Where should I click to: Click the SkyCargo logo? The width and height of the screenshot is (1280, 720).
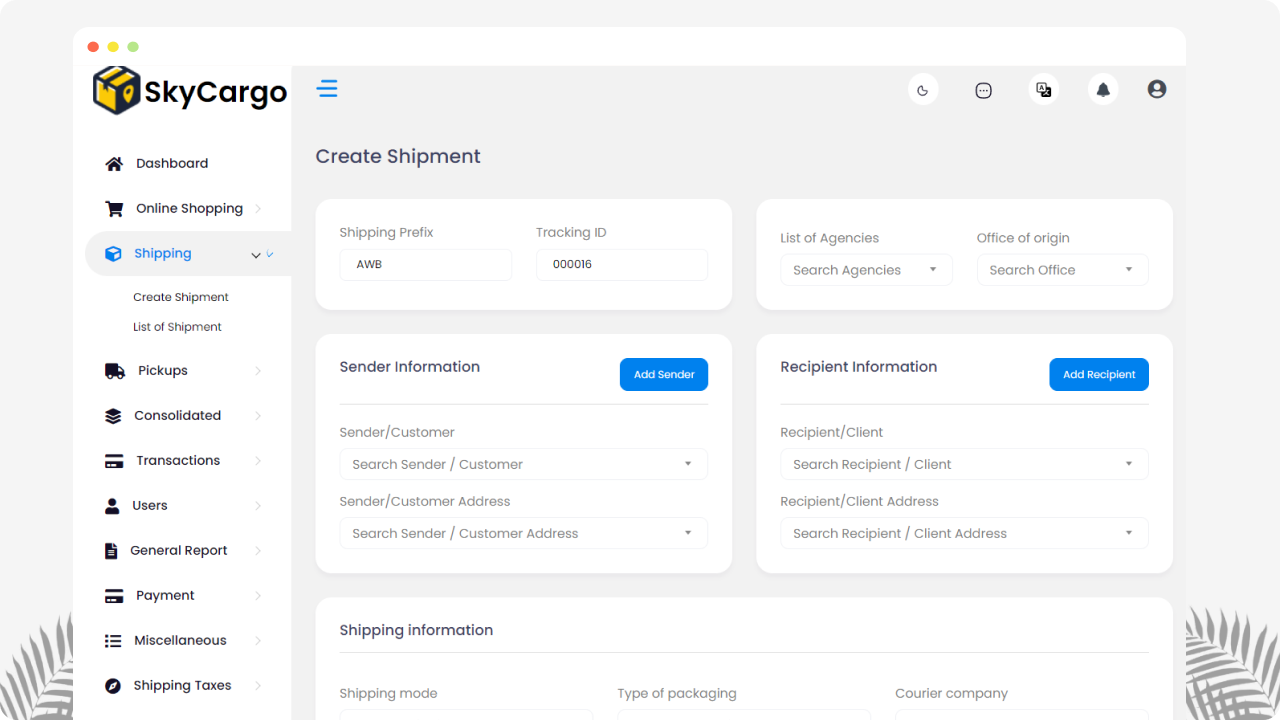[x=190, y=91]
